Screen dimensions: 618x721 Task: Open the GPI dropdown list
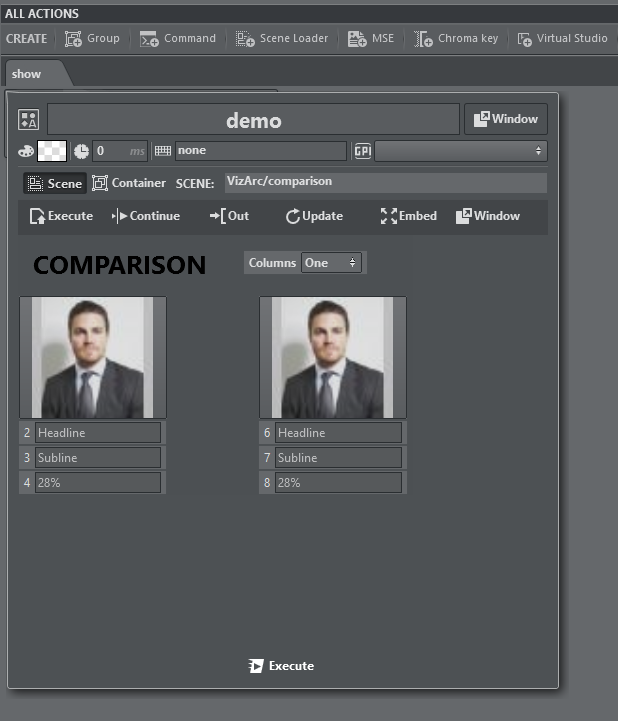click(461, 151)
